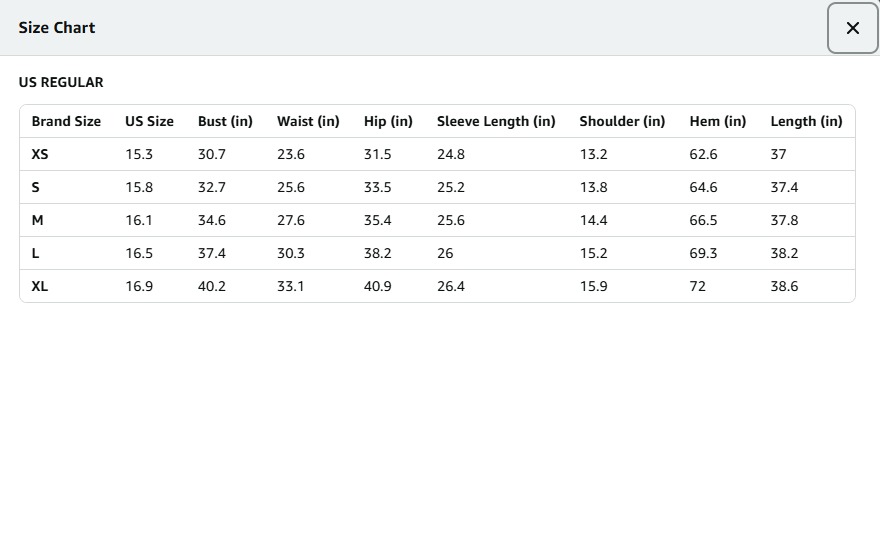Screen dimensions: 880x538
Task: Select the Shoulder (in) column header
Action: click(622, 121)
